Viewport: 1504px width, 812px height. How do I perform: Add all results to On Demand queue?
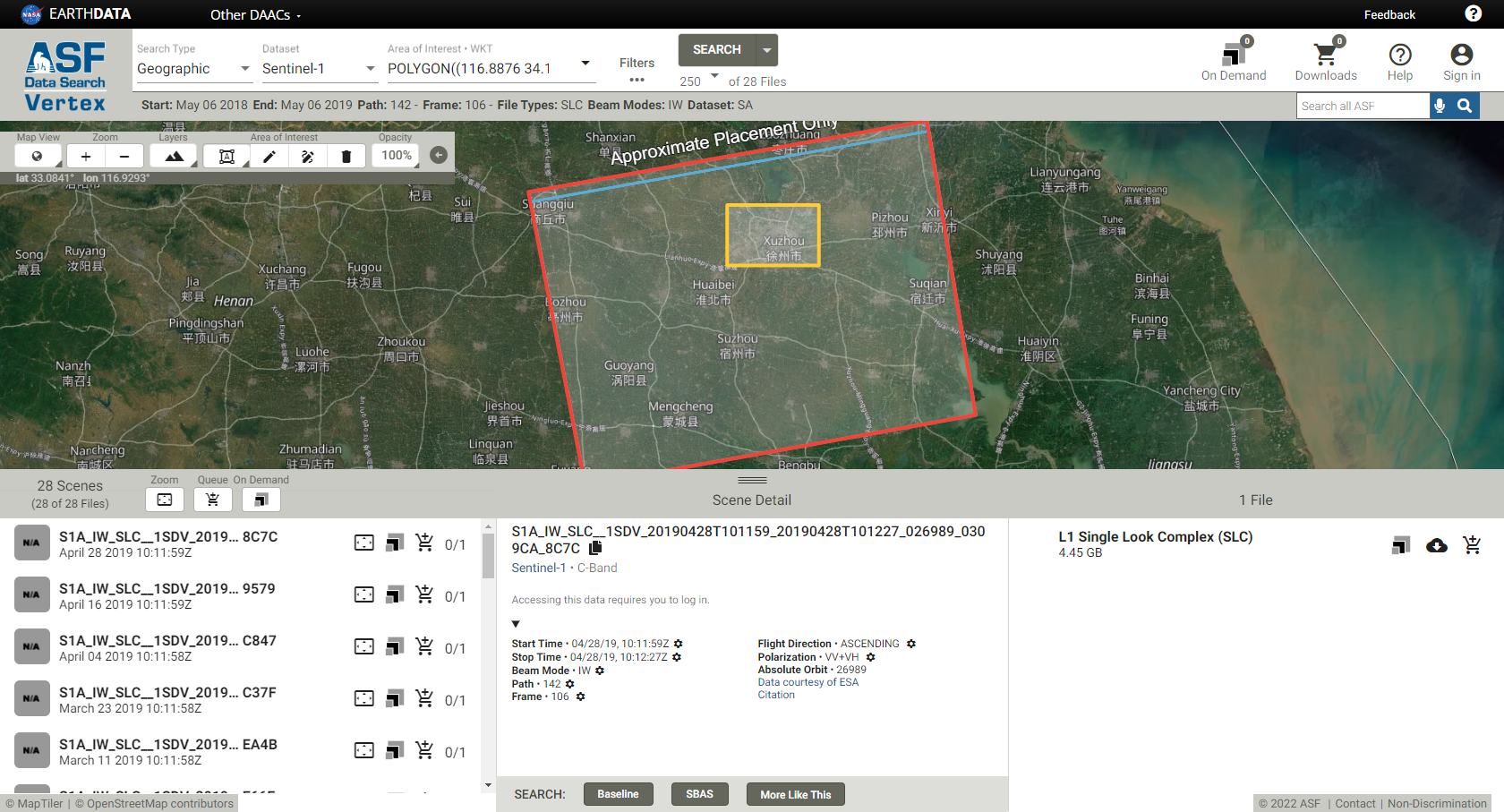[x=261, y=500]
